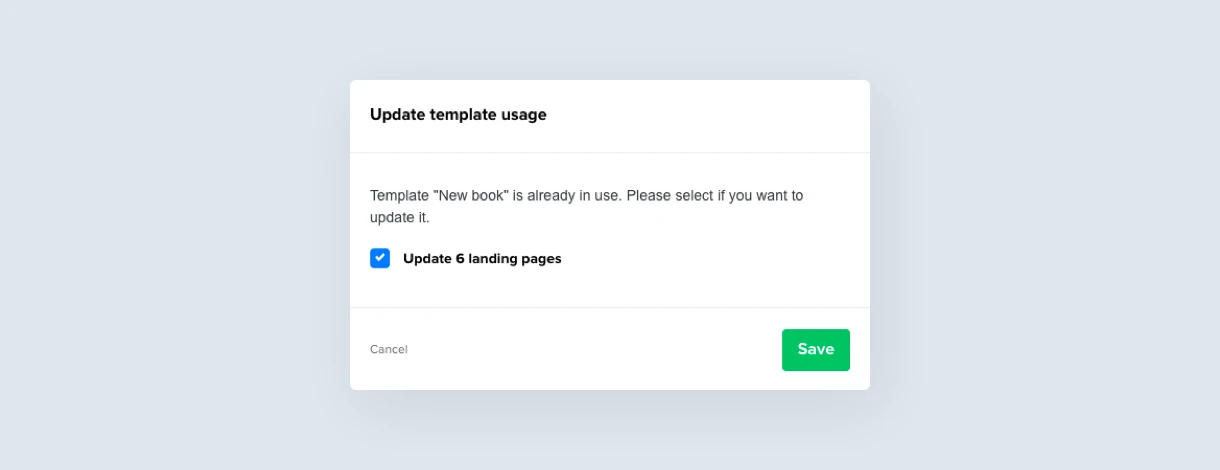Click the "Update 6 landing pages" label

coord(482,259)
